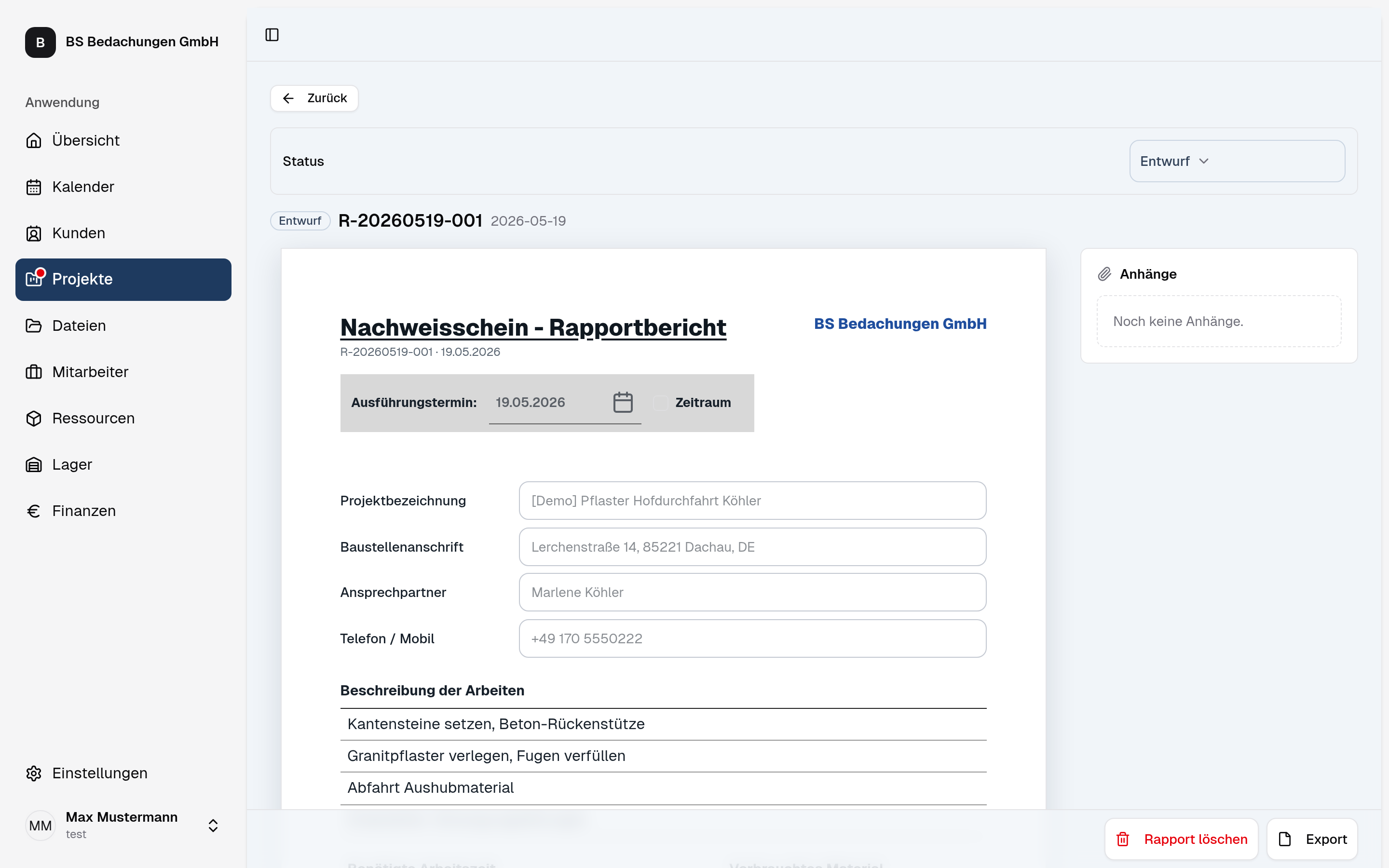Open Mitarbeiter in the sidebar
Viewport: 1389px width, 868px height.
(x=123, y=372)
